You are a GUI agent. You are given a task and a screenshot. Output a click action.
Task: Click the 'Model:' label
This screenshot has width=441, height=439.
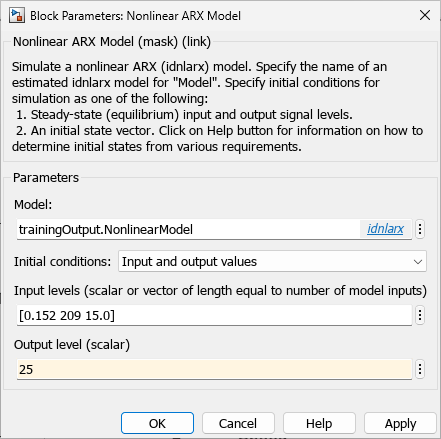(33, 204)
